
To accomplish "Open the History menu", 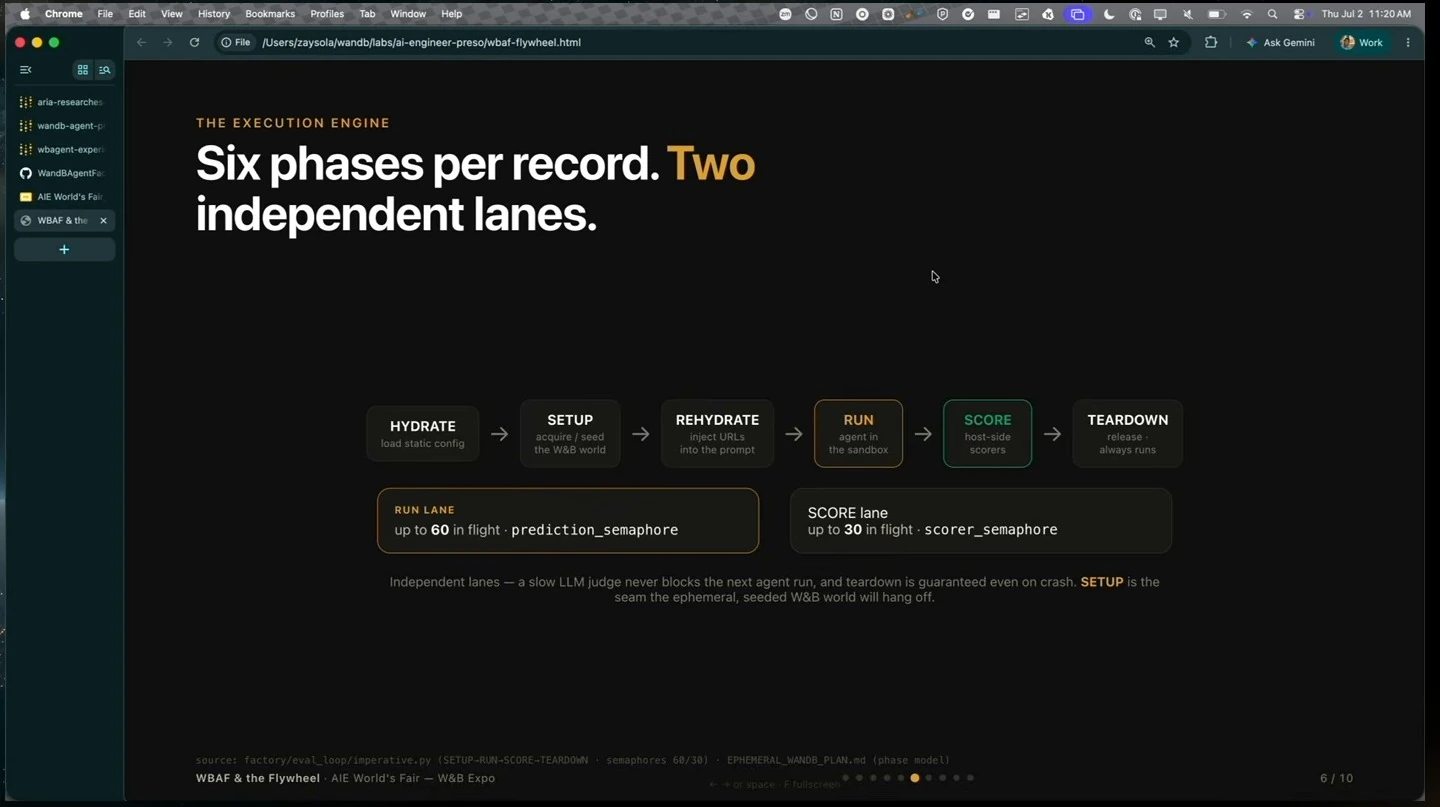I will (214, 14).
